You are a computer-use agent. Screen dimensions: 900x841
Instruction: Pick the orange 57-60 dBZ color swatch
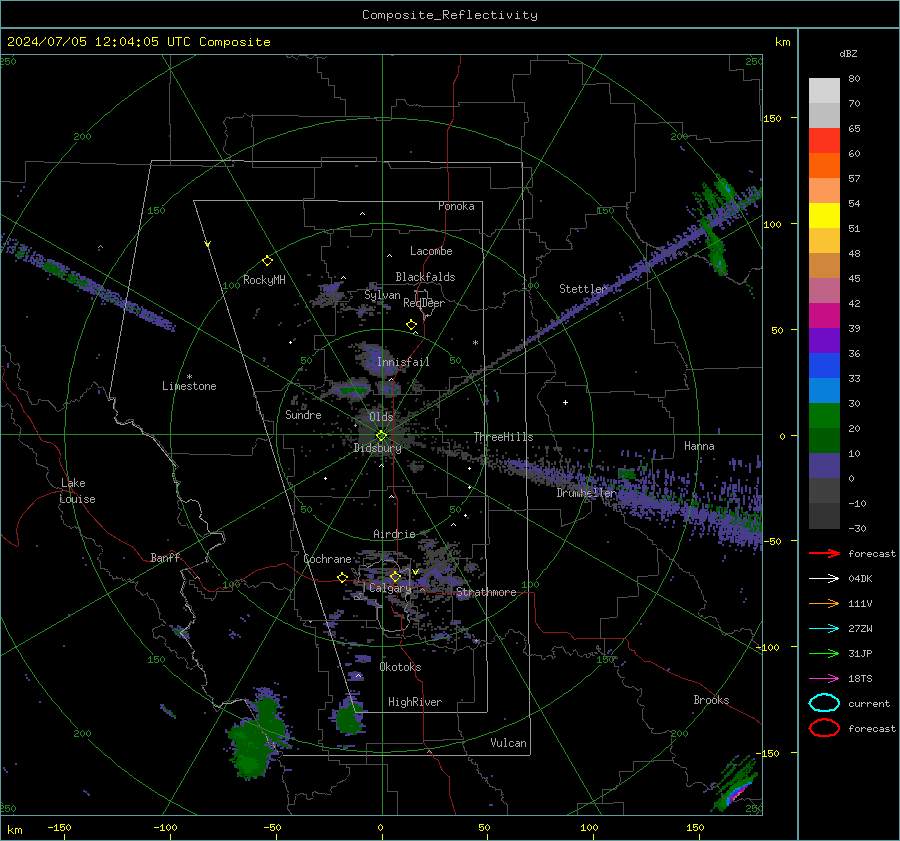824,166
